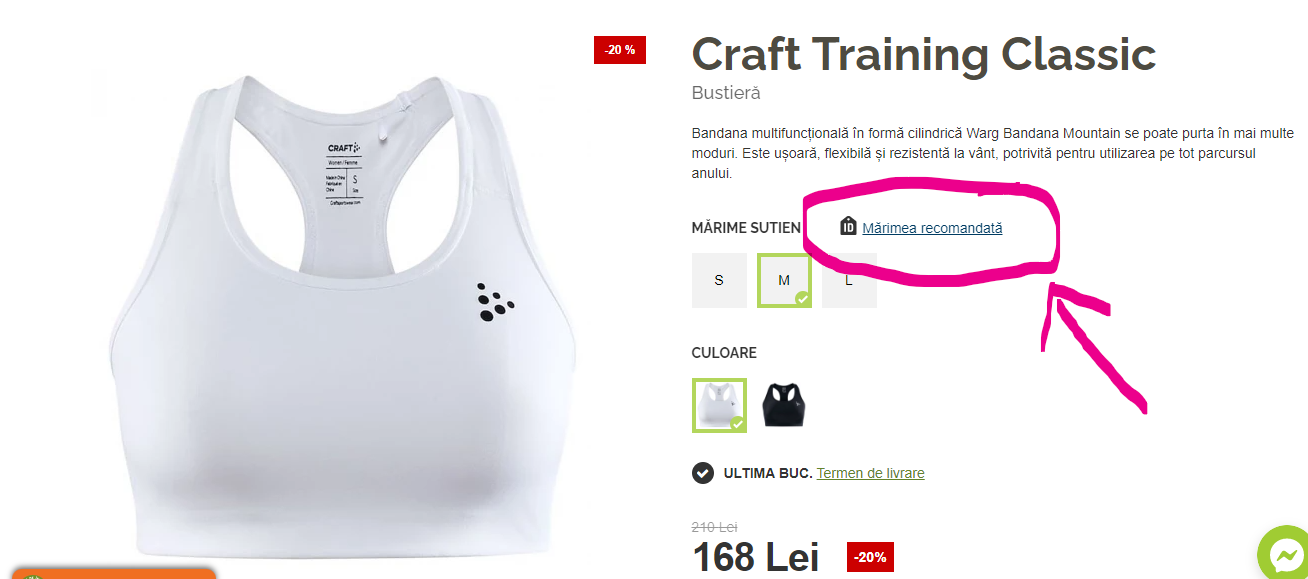Image resolution: width=1308 pixels, height=579 pixels.
Task: Click the 168 Lei price
Action: (755, 557)
